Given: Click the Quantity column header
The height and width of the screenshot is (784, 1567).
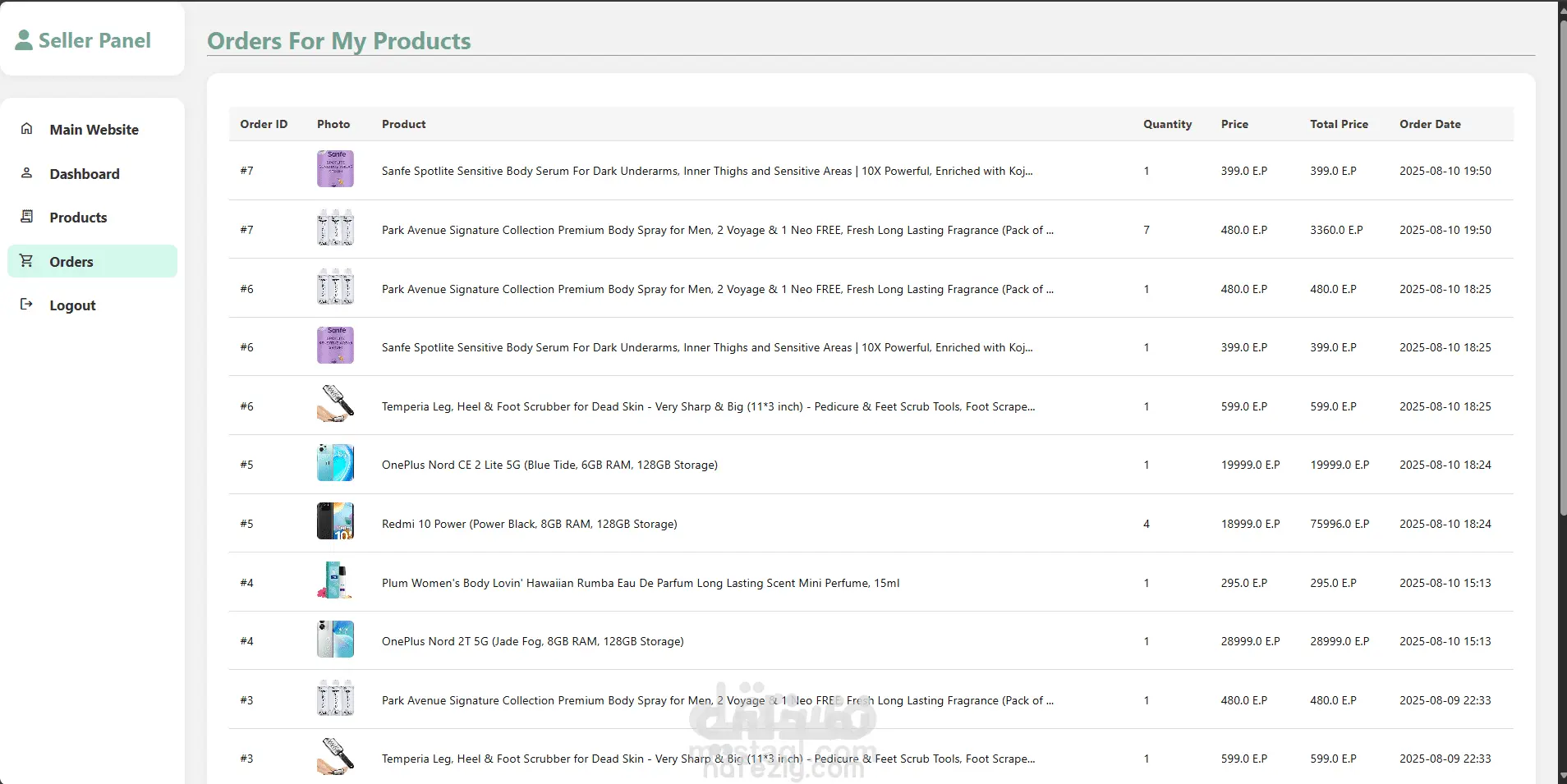Looking at the screenshot, I should (1167, 125).
